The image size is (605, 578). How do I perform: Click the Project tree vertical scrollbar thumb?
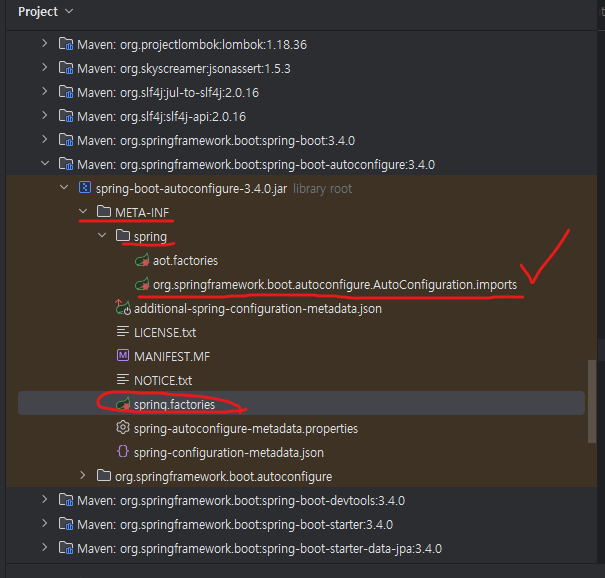pyautogui.click(x=591, y=401)
